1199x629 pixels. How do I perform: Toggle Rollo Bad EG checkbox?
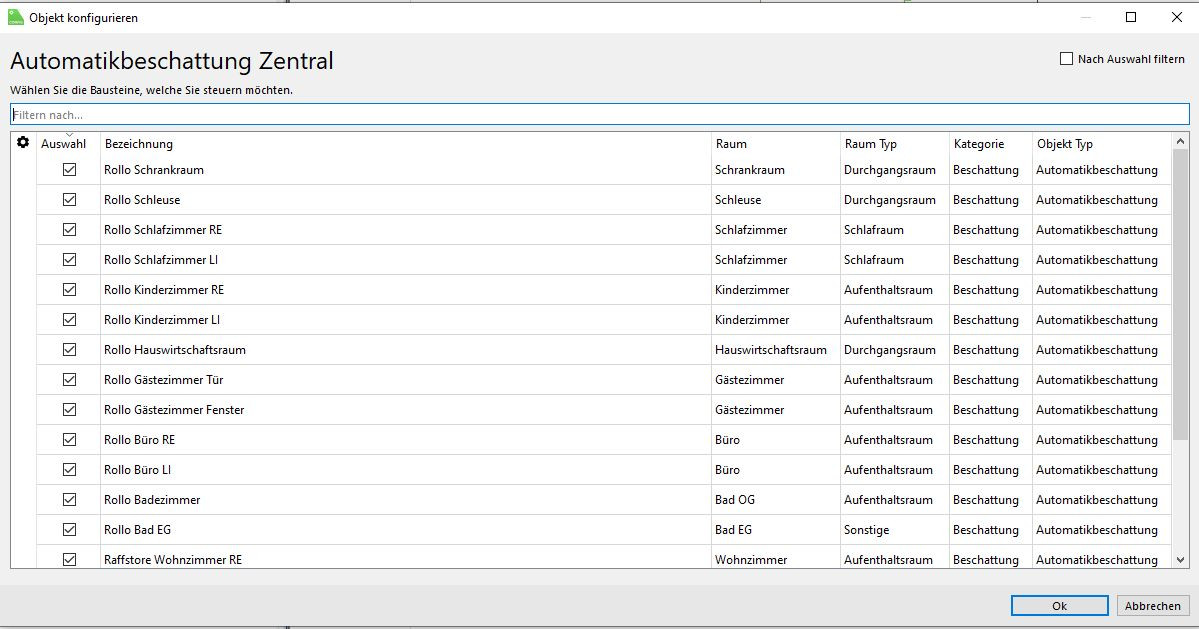pyautogui.click(x=69, y=530)
